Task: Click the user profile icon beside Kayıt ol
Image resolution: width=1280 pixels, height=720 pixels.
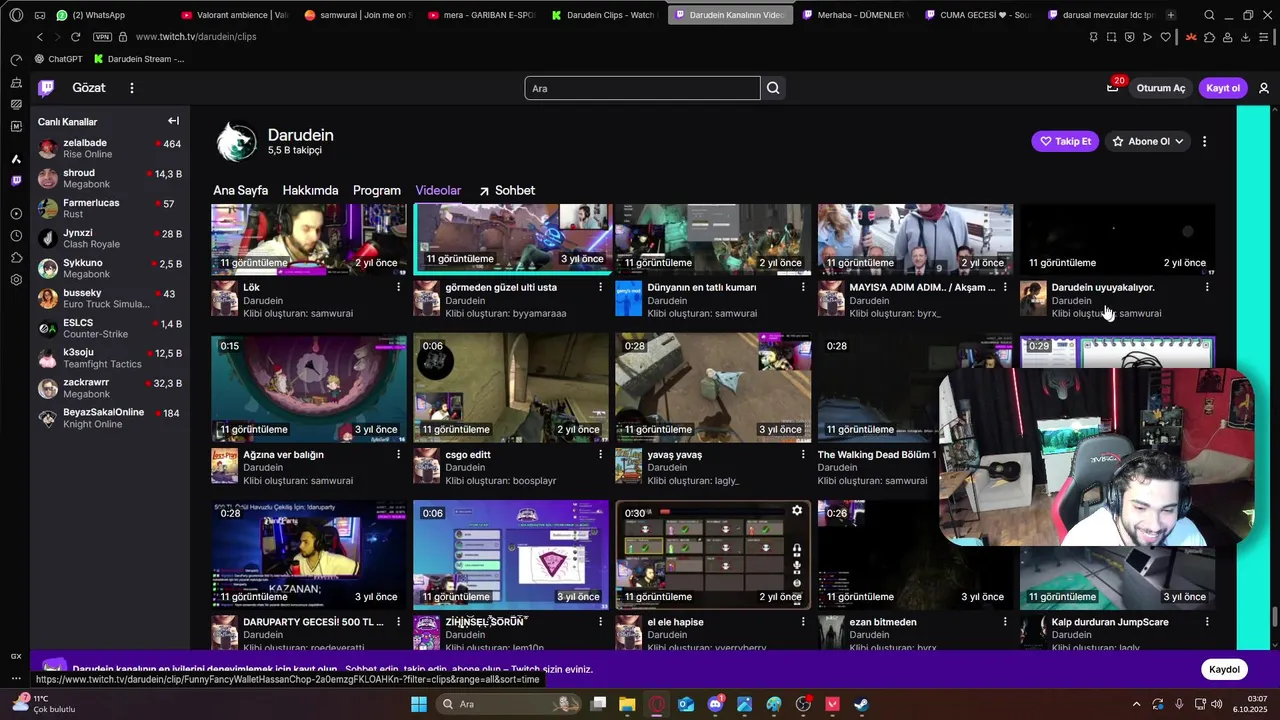Action: pos(1264,88)
